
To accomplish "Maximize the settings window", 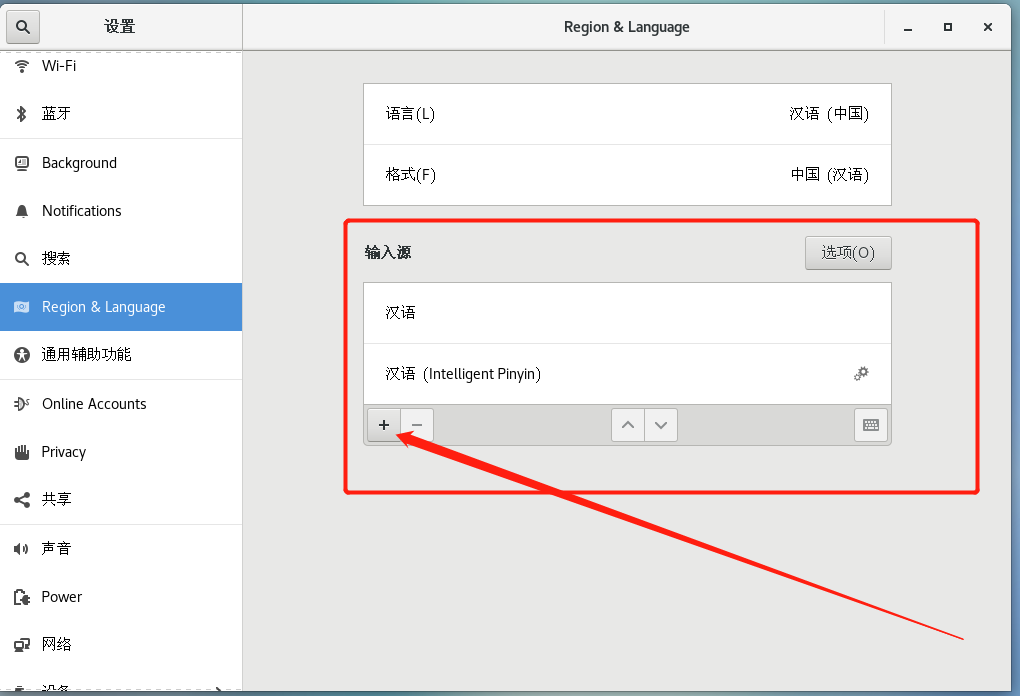I will 948,27.
